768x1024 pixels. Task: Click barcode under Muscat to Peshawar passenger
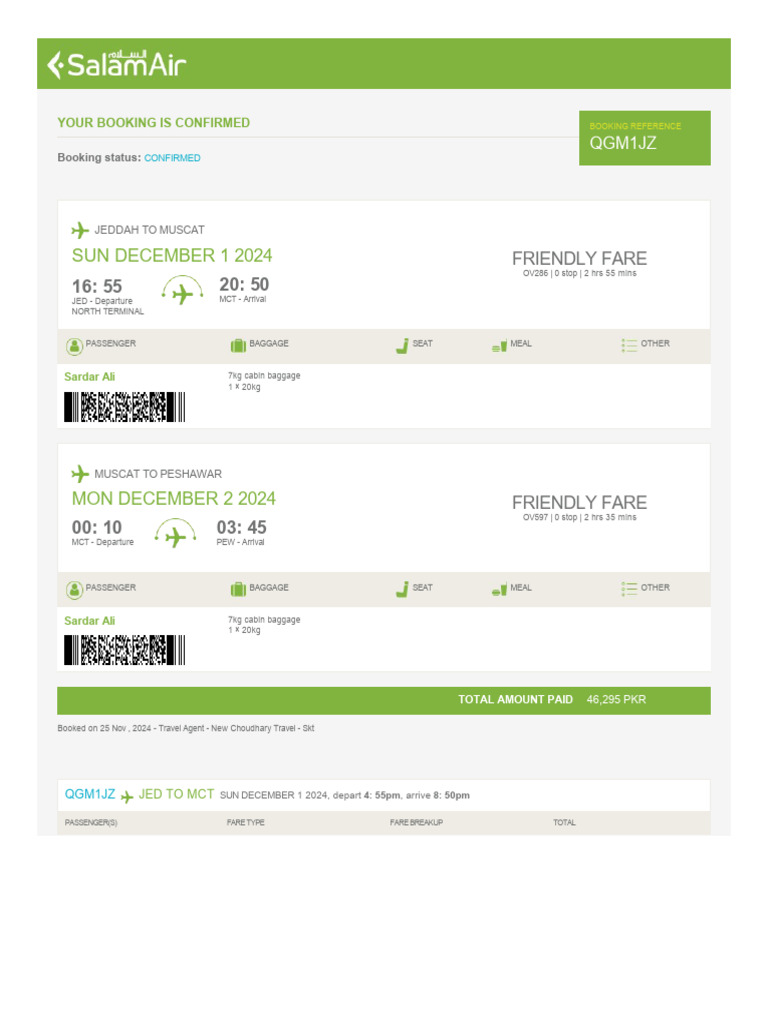tap(125, 651)
